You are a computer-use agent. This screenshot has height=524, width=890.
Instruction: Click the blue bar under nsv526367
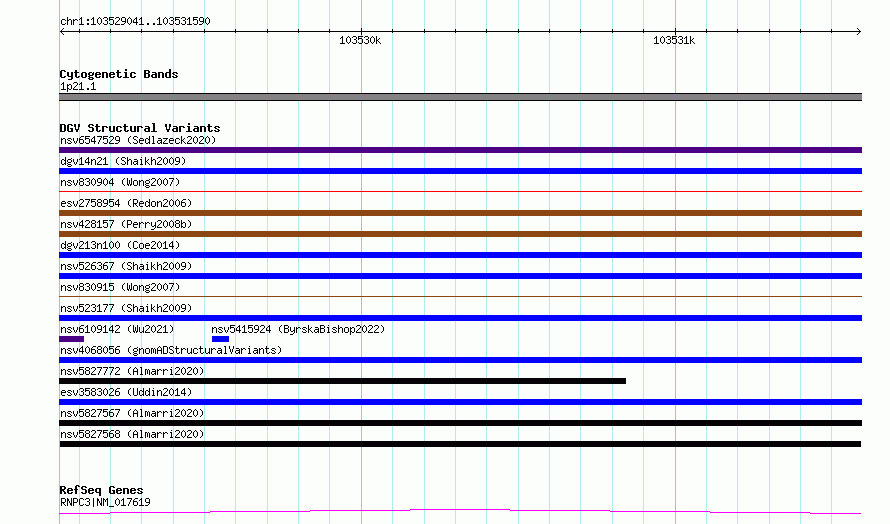(x=460, y=276)
